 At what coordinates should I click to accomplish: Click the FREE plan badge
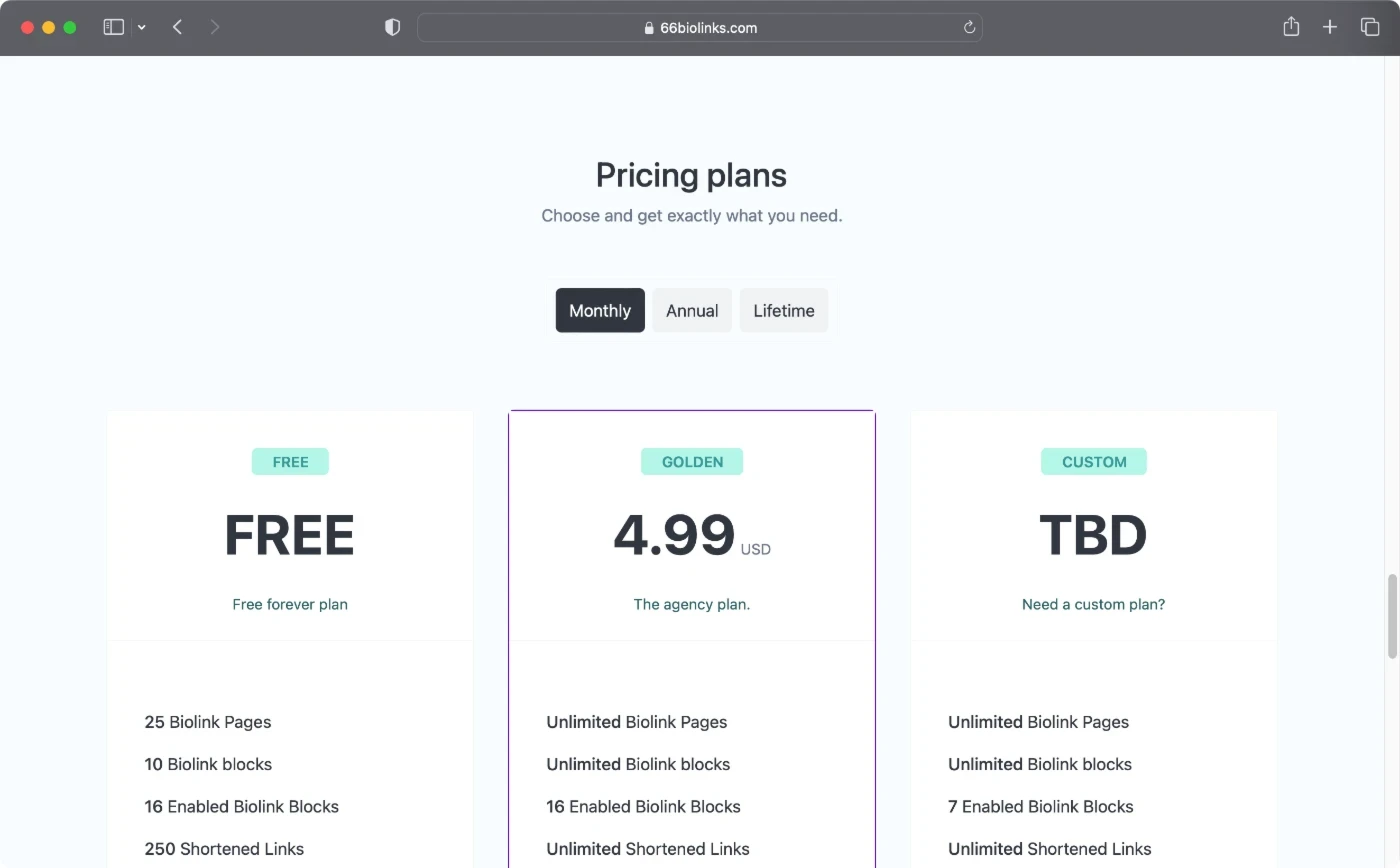(x=290, y=462)
